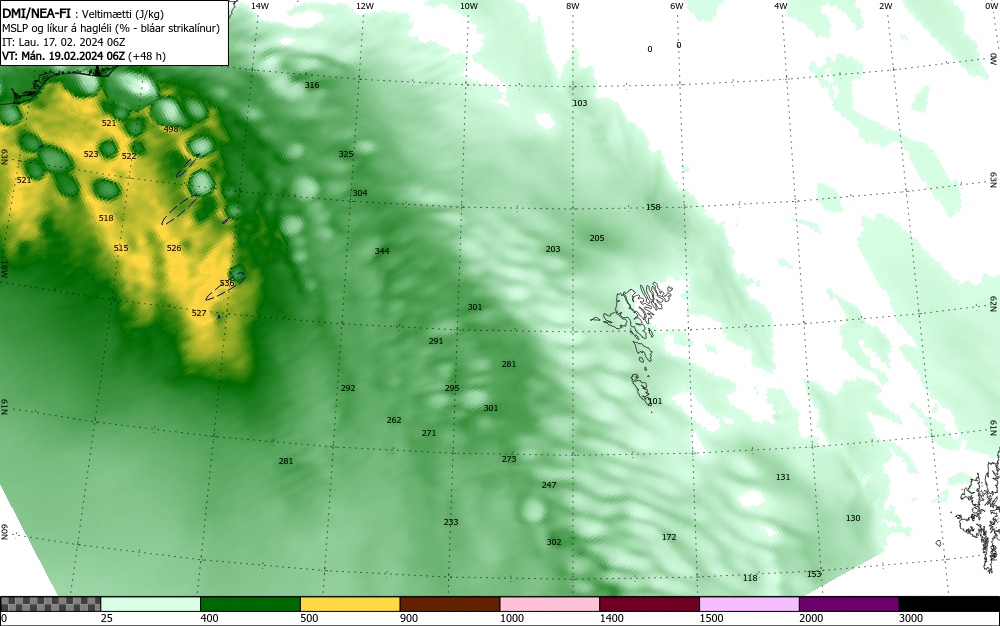
Task: Select the 153 value on the map
Action: (x=814, y=574)
